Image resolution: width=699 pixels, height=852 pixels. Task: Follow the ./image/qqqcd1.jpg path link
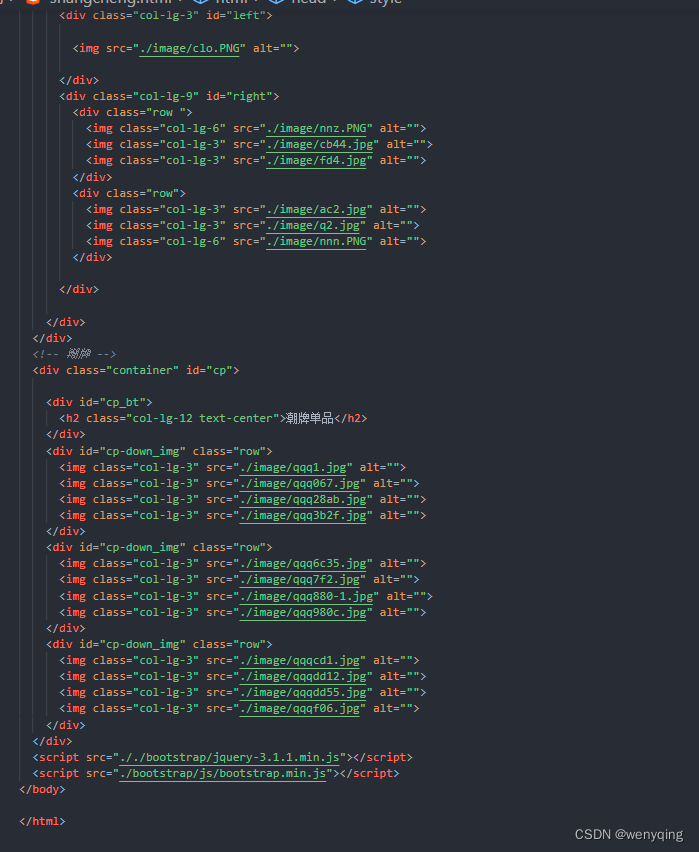299,660
